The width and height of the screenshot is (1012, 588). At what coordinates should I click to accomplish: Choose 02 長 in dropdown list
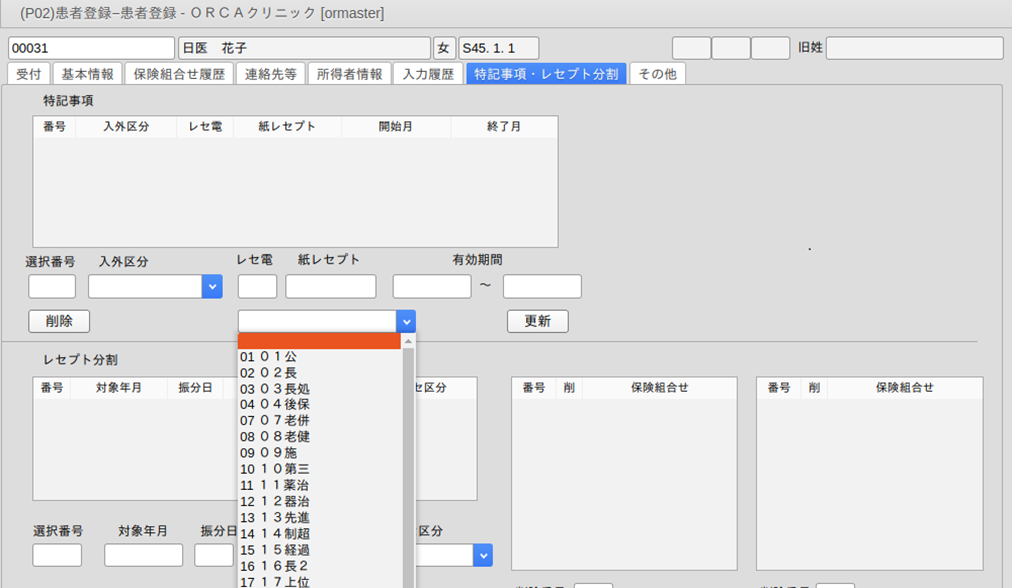(268, 373)
